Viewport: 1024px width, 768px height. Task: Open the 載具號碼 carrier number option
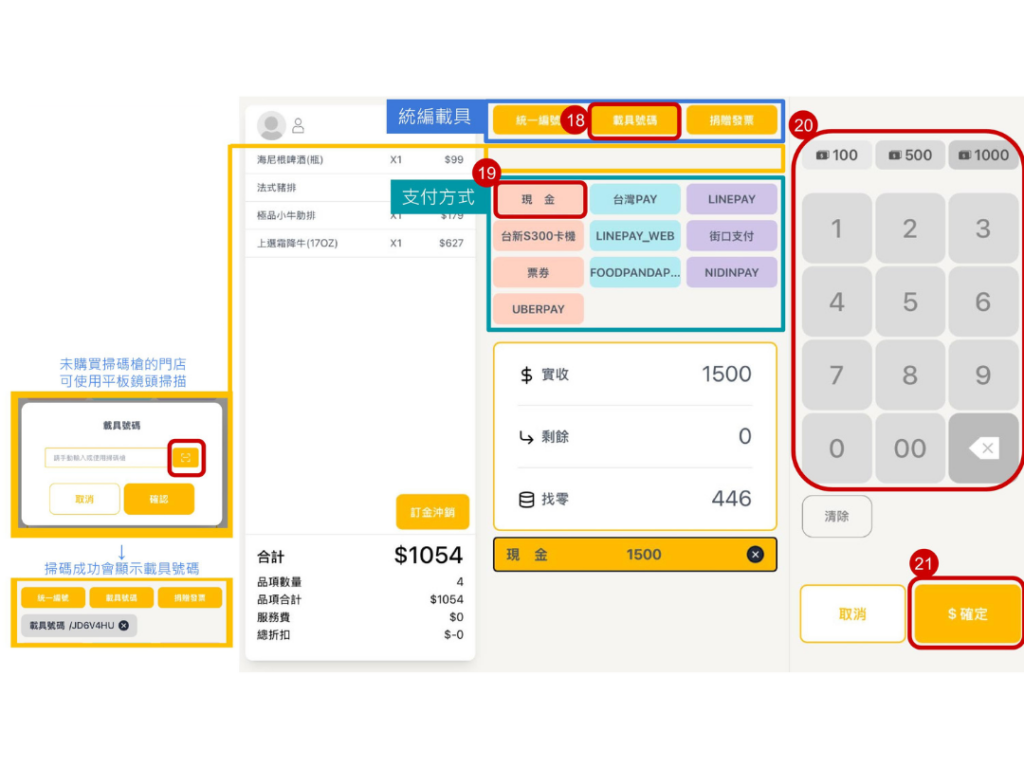(634, 120)
